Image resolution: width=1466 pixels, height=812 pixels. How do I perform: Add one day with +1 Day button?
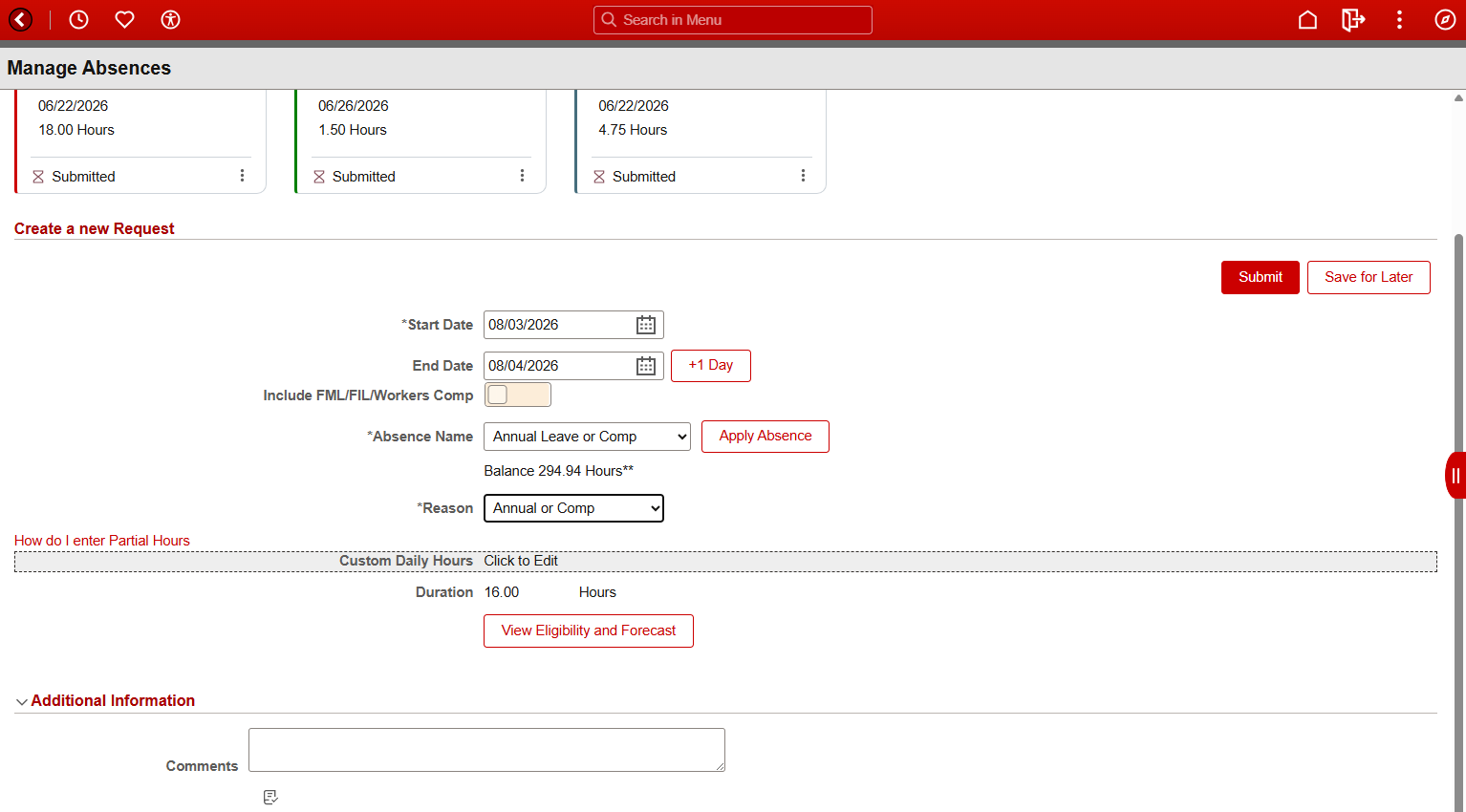[711, 366]
